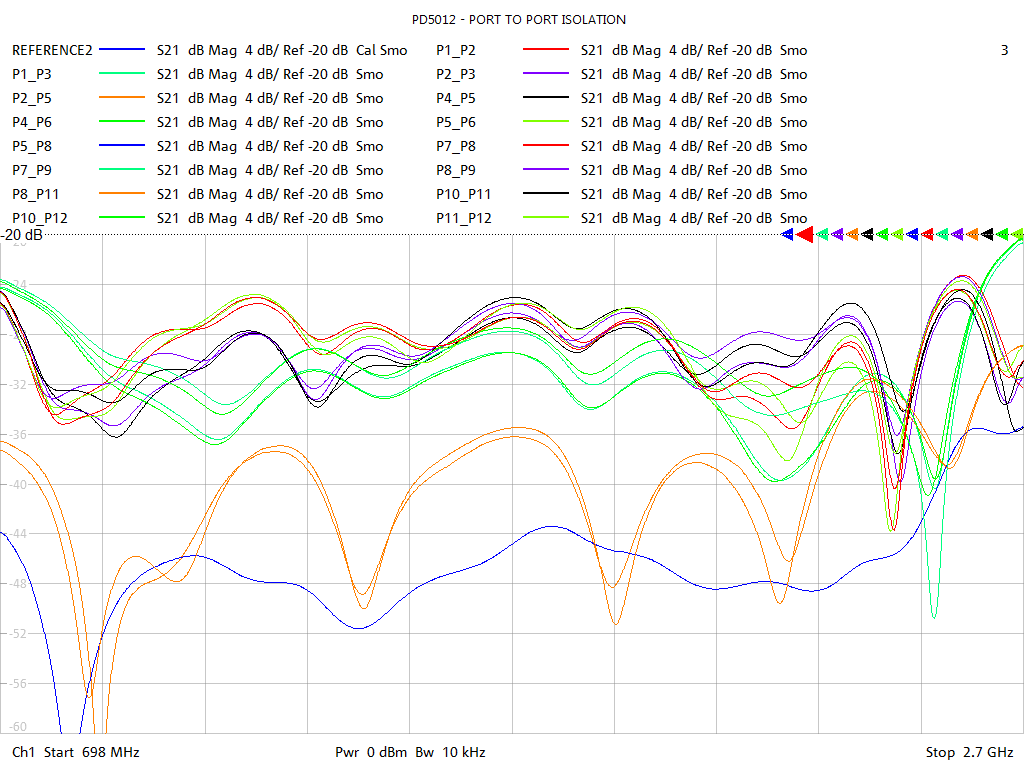Image resolution: width=1024 pixels, height=768 pixels.
Task: Click 'S21 dB Mag' settings in P1_P2 row
Action: tap(620, 50)
